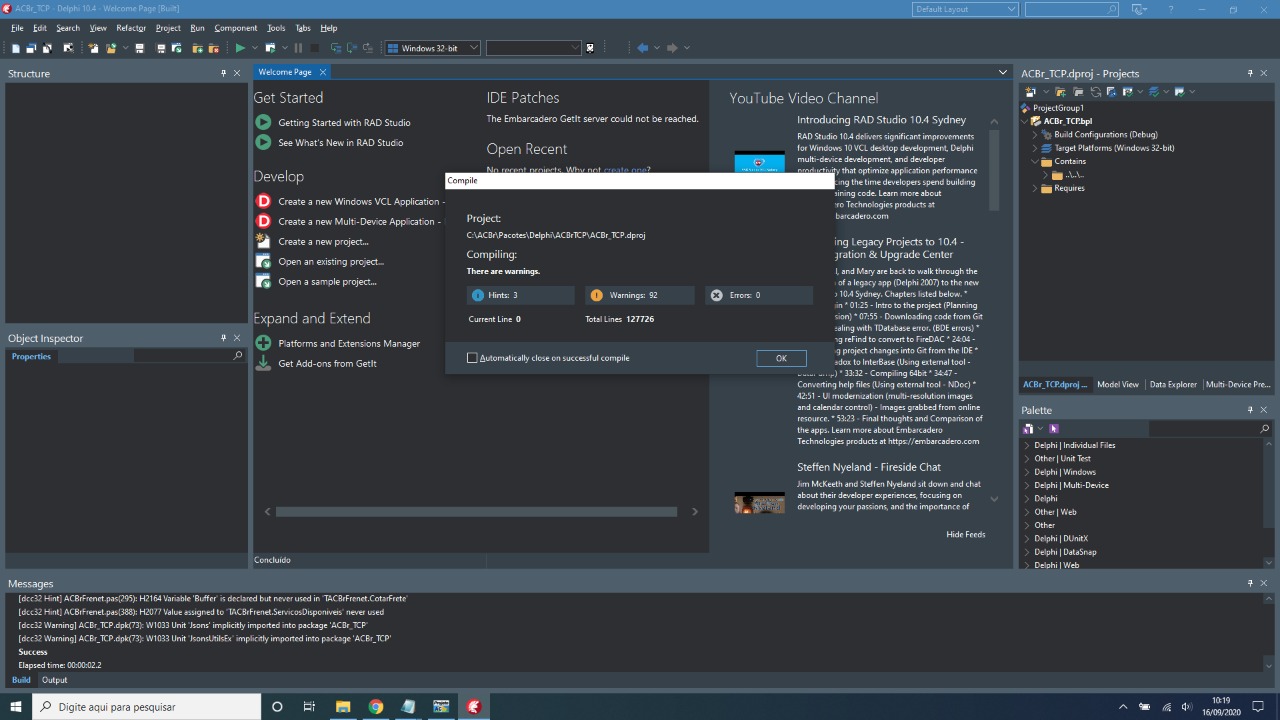1280x720 pixels.
Task: Click the green Run play icon
Action: [240, 48]
